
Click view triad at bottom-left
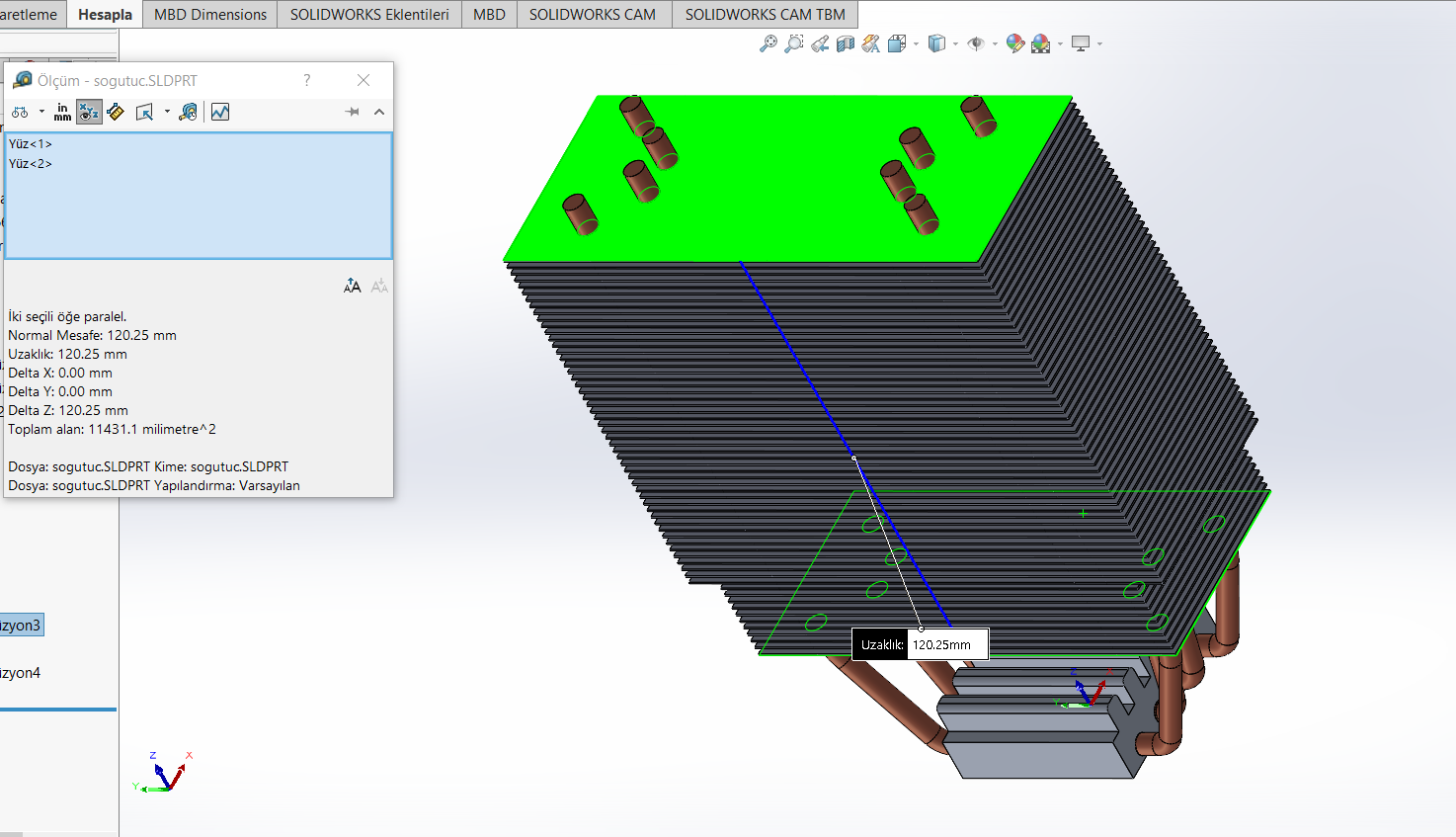tap(162, 772)
